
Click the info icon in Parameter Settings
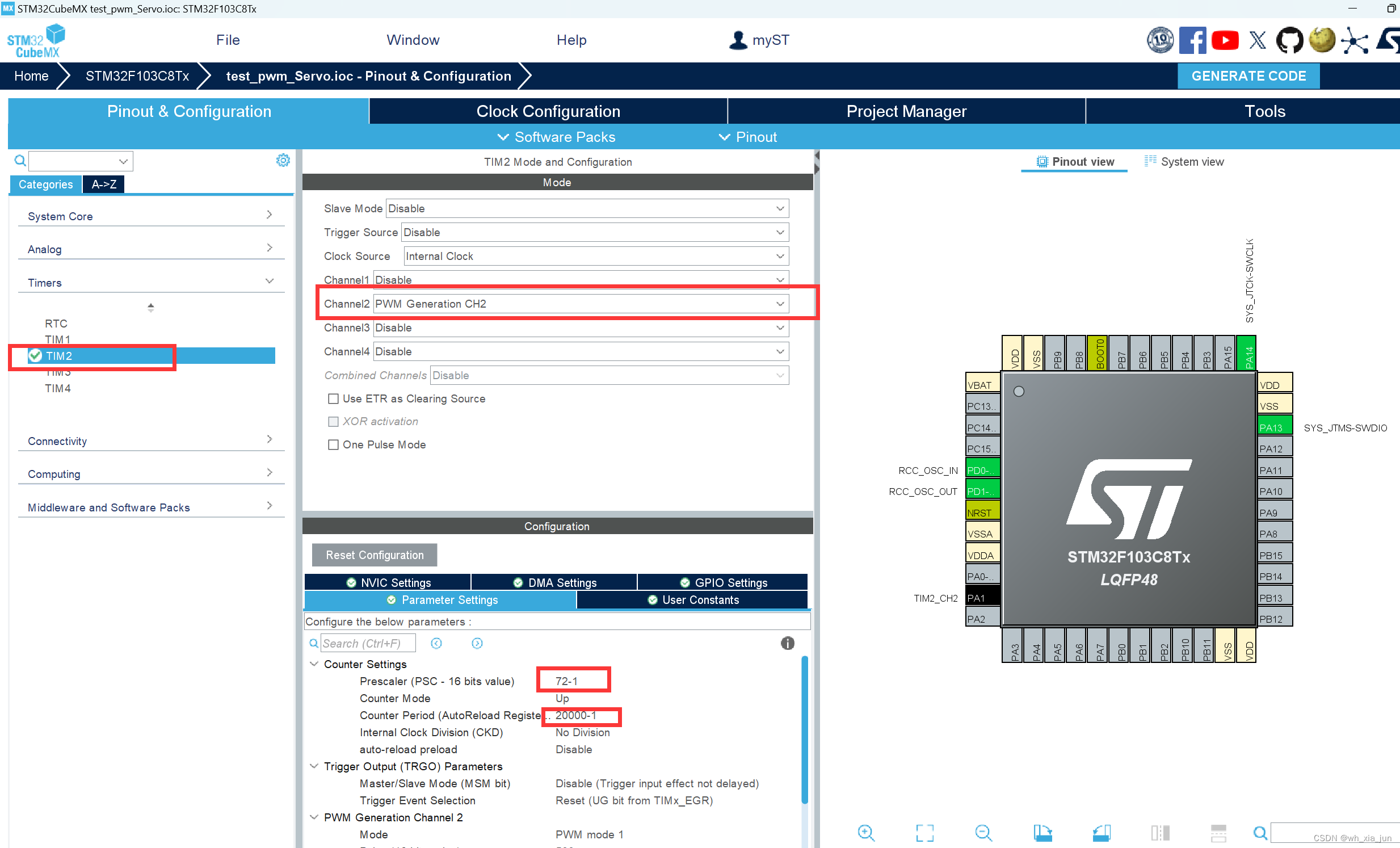click(787, 643)
